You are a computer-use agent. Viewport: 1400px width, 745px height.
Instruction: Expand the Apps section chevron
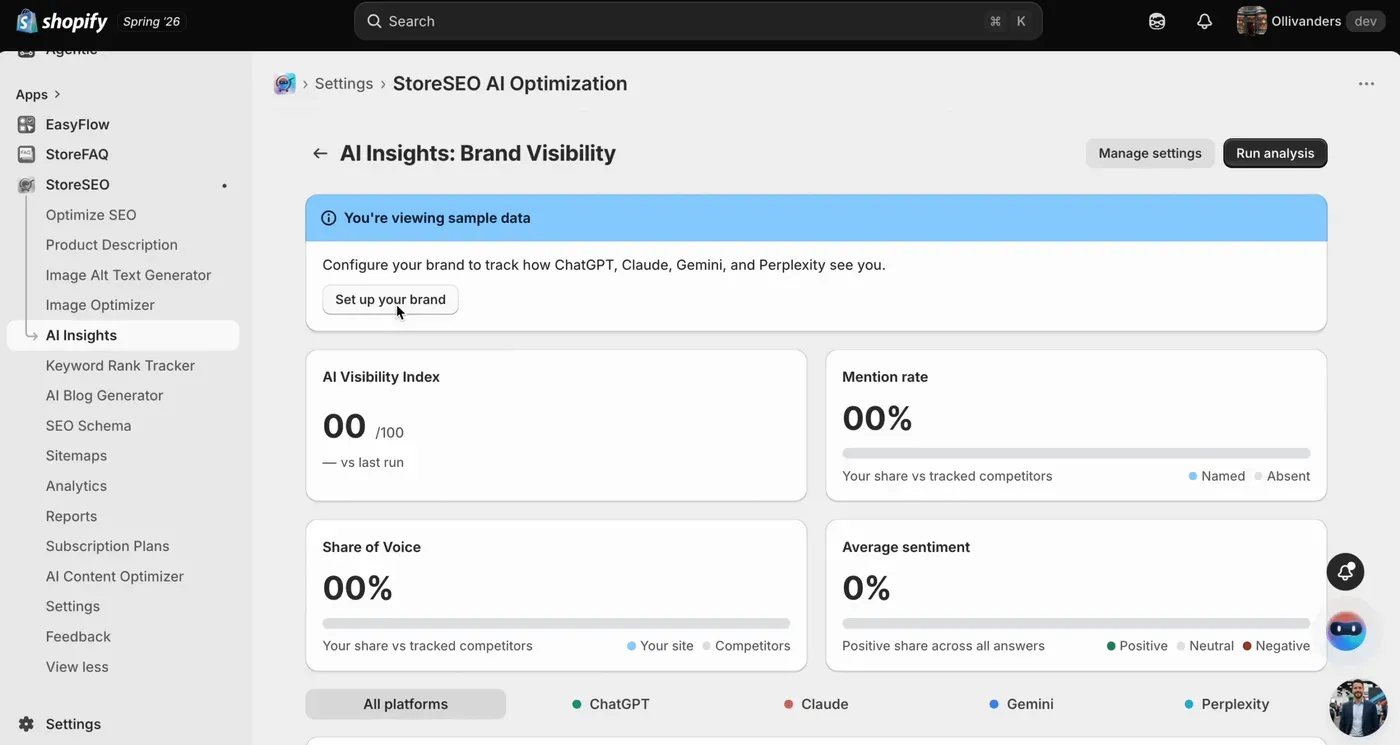57,94
